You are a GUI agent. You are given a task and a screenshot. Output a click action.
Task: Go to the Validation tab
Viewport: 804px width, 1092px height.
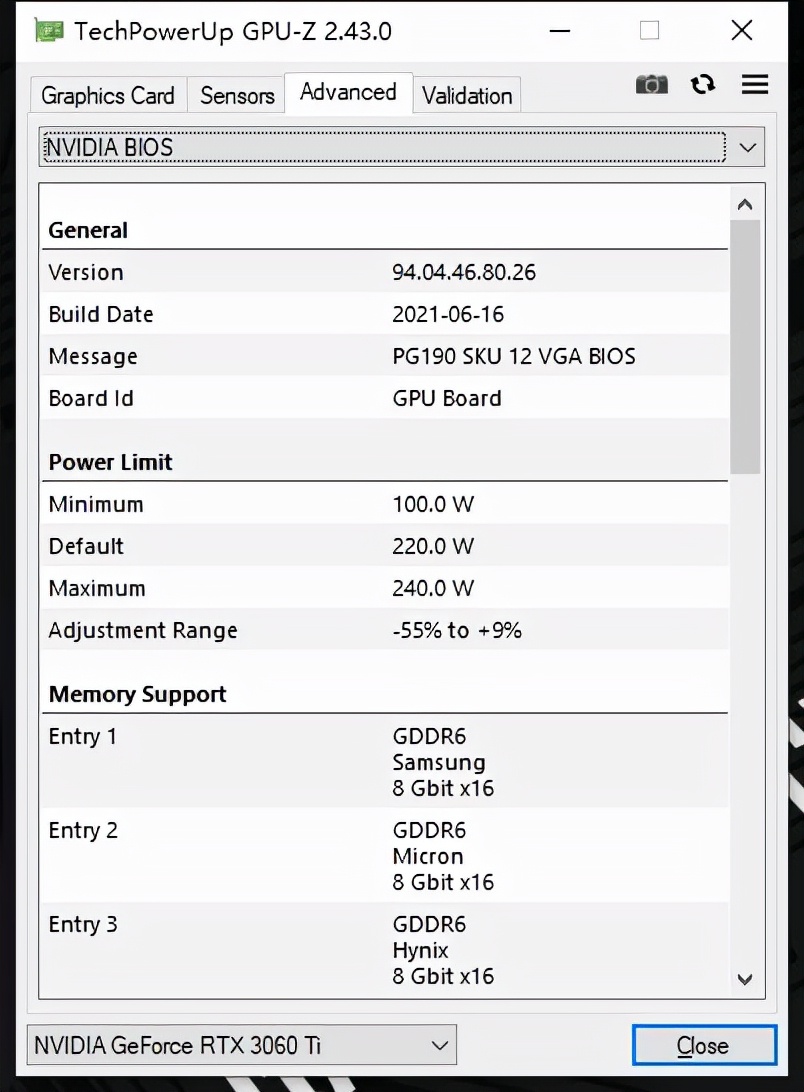click(x=467, y=96)
